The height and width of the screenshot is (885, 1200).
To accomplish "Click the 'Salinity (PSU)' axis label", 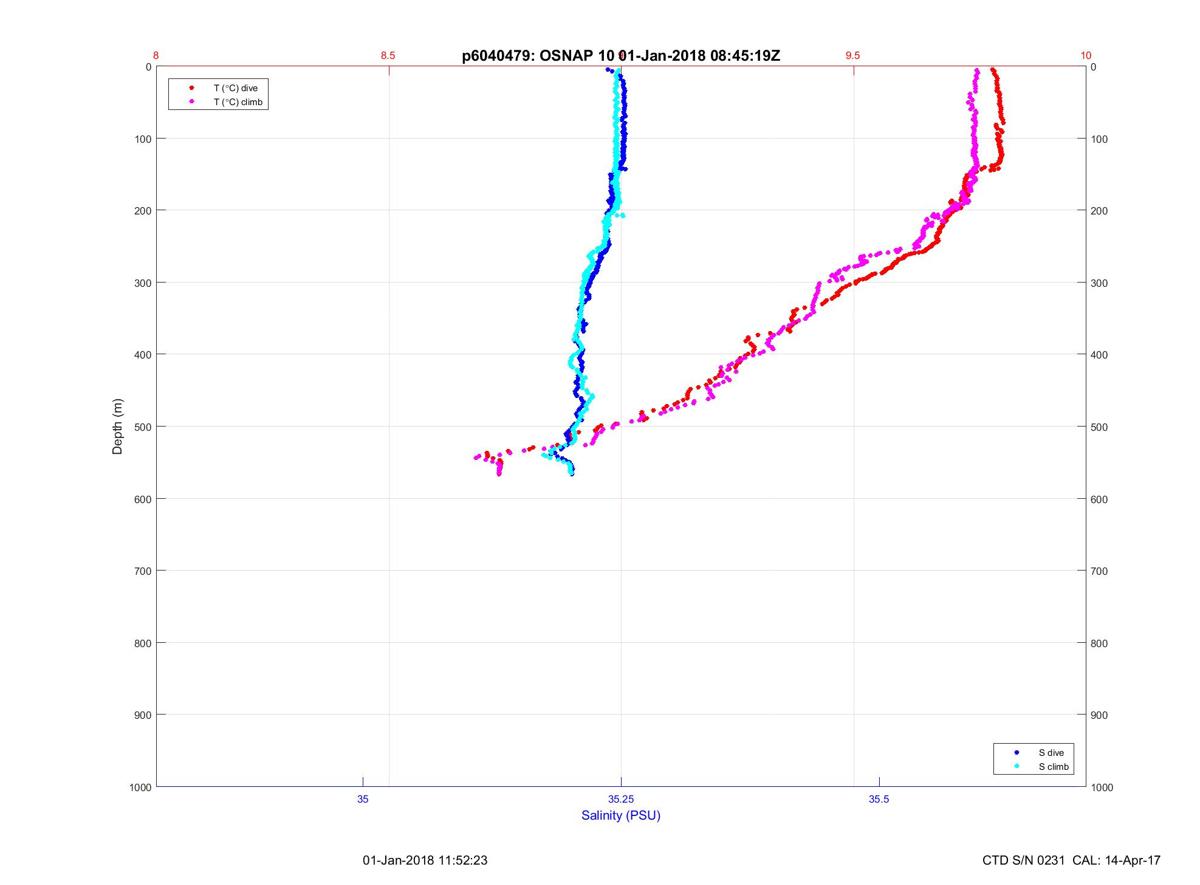I will coord(621,816).
